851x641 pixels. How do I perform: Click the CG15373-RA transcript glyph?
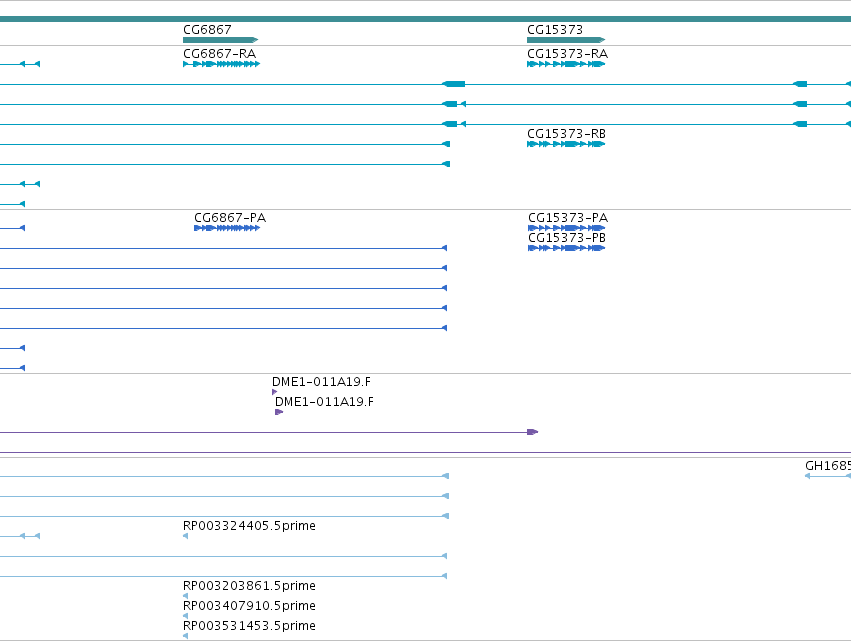coord(566,64)
